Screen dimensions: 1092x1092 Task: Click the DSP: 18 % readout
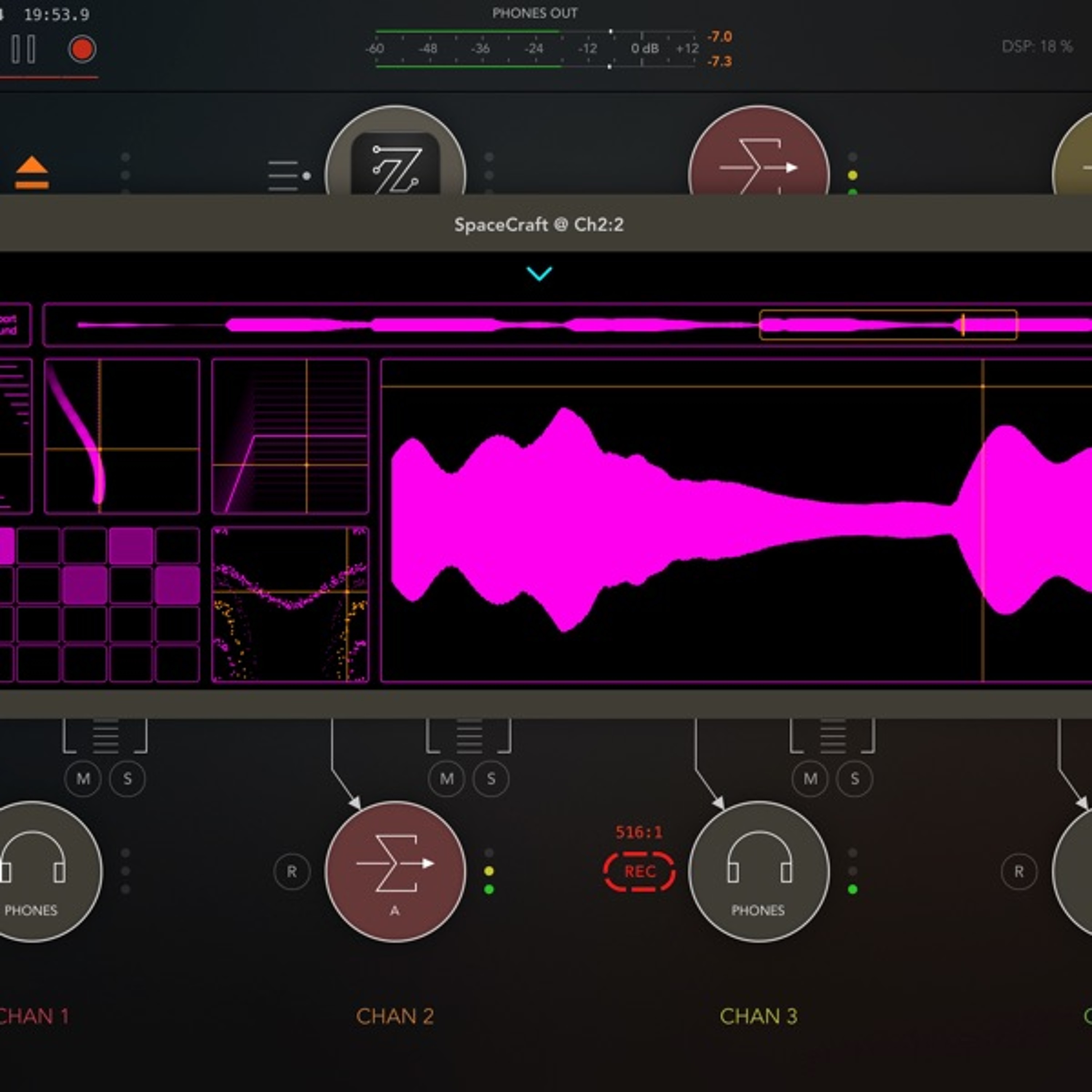(x=1037, y=46)
